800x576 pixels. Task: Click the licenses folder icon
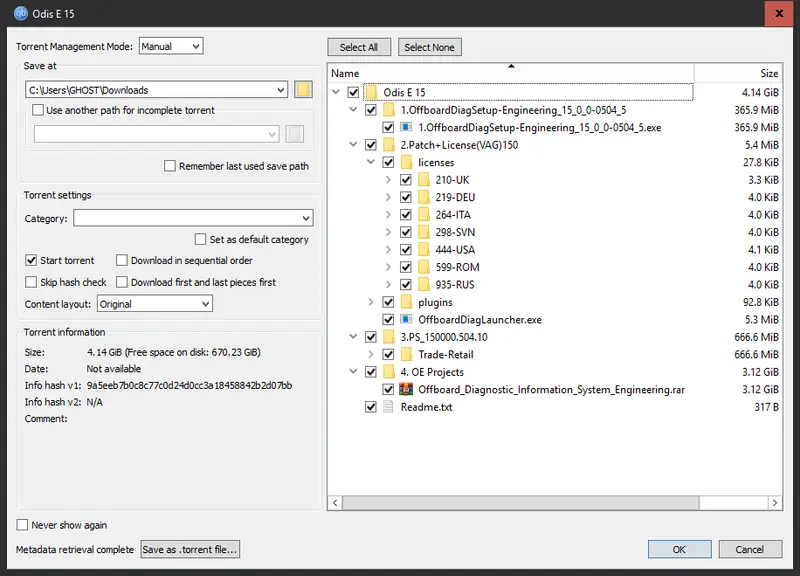tap(406, 162)
